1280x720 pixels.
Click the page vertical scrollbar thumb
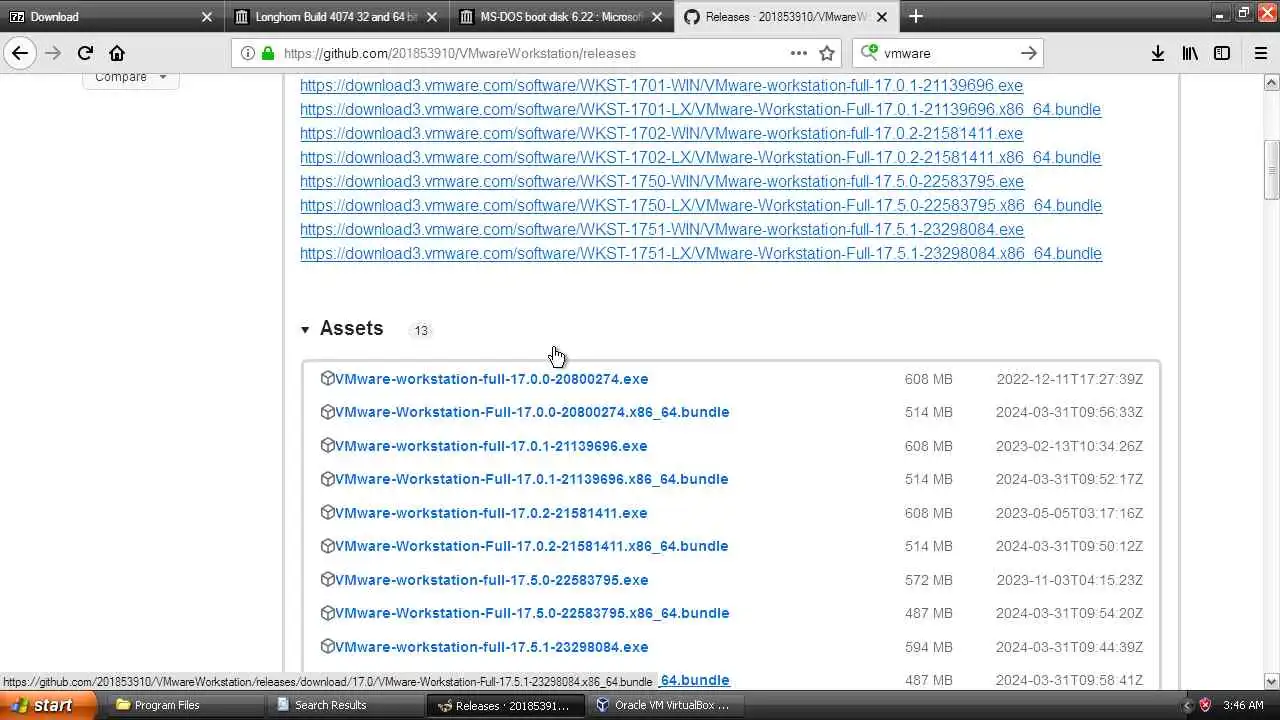pos(1271,170)
